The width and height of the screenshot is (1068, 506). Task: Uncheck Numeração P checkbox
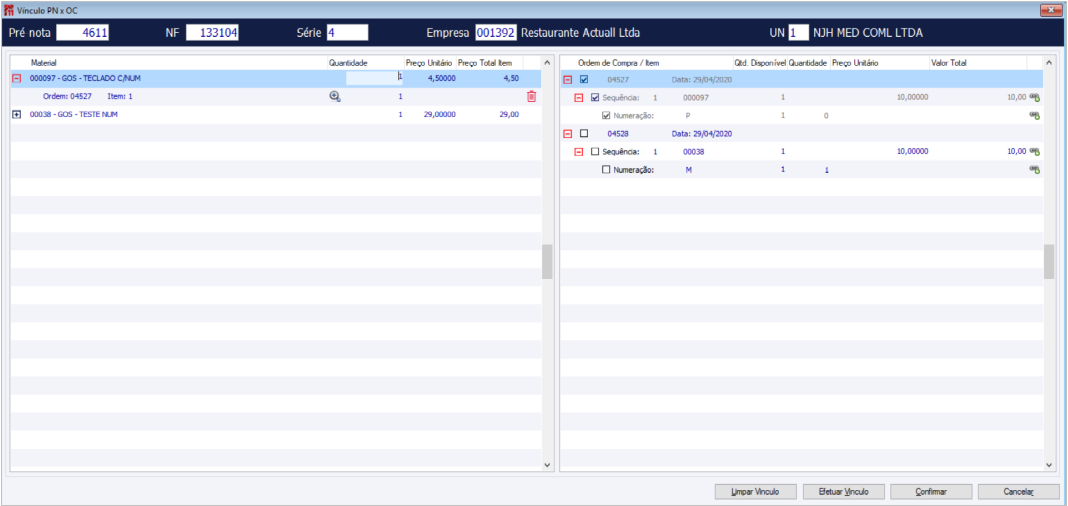[x=606, y=116]
